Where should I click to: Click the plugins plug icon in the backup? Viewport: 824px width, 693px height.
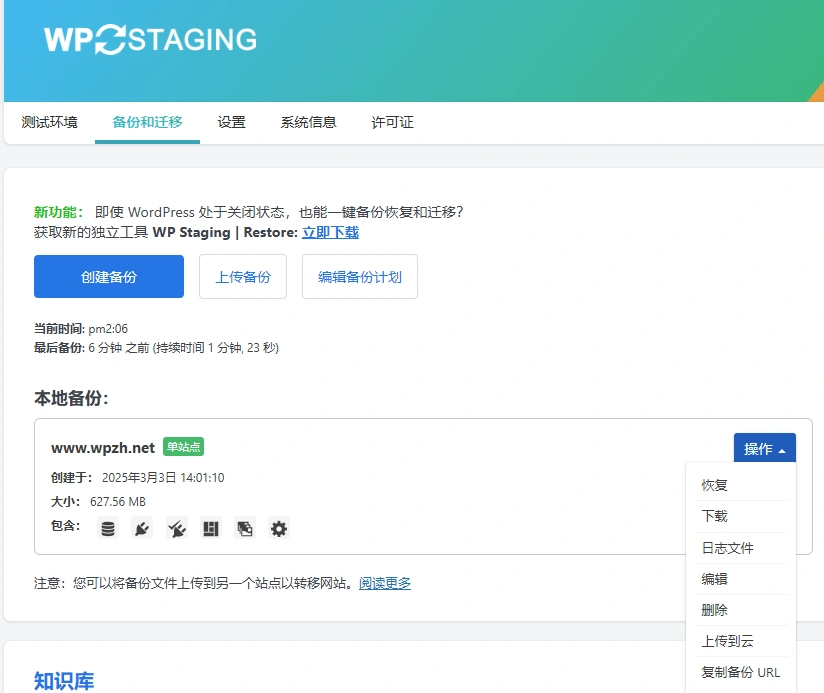click(142, 529)
